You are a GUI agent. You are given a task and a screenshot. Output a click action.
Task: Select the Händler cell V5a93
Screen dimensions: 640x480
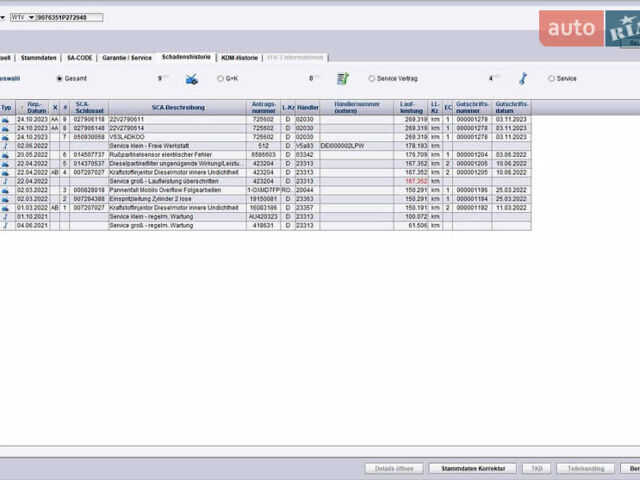coord(307,146)
